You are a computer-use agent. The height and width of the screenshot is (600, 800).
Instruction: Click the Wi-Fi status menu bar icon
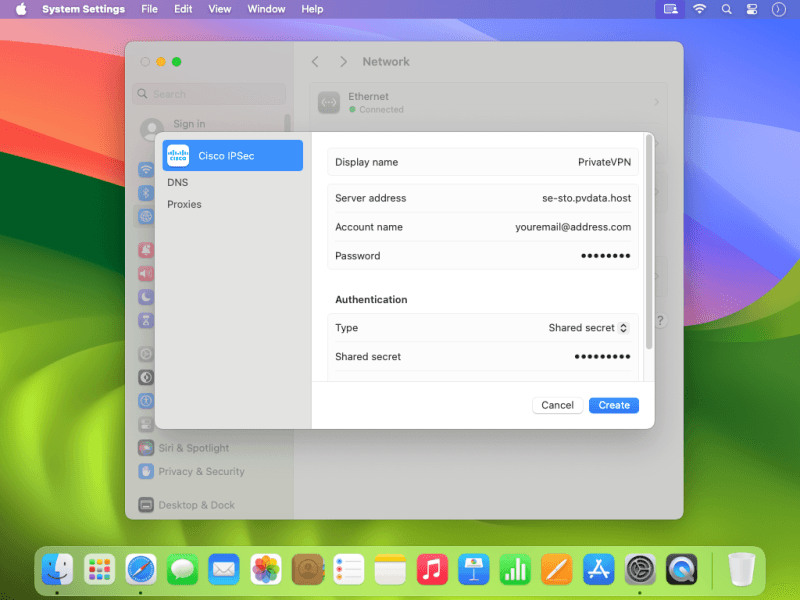coord(700,9)
